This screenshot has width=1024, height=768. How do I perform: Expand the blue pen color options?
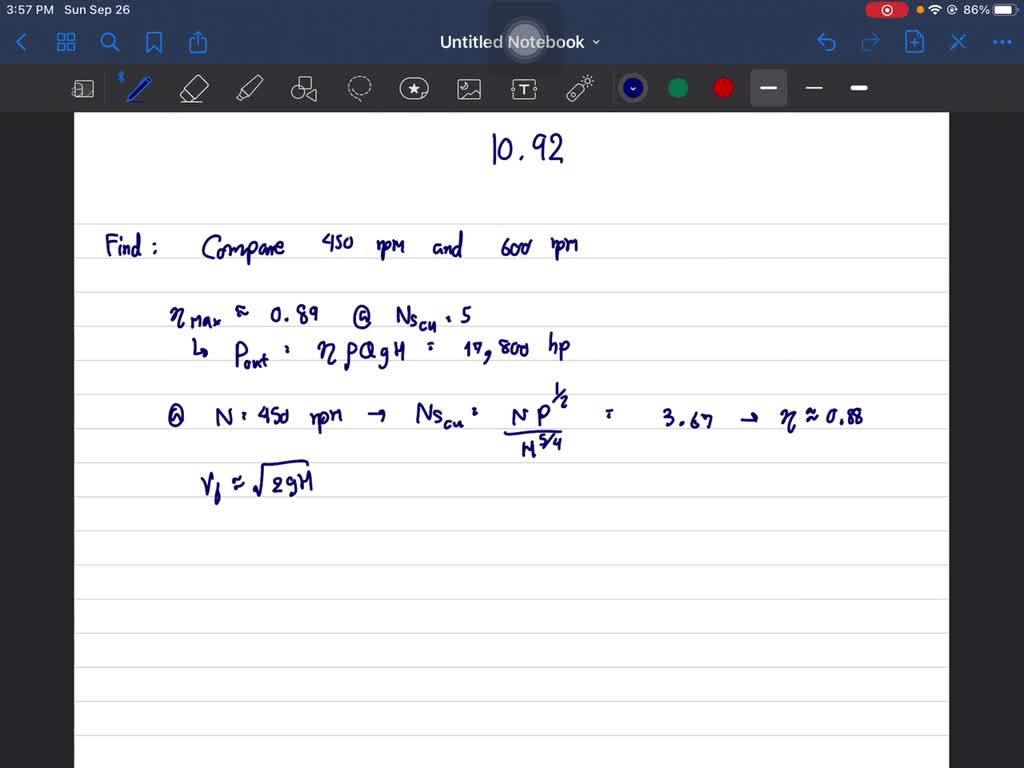click(x=633, y=88)
